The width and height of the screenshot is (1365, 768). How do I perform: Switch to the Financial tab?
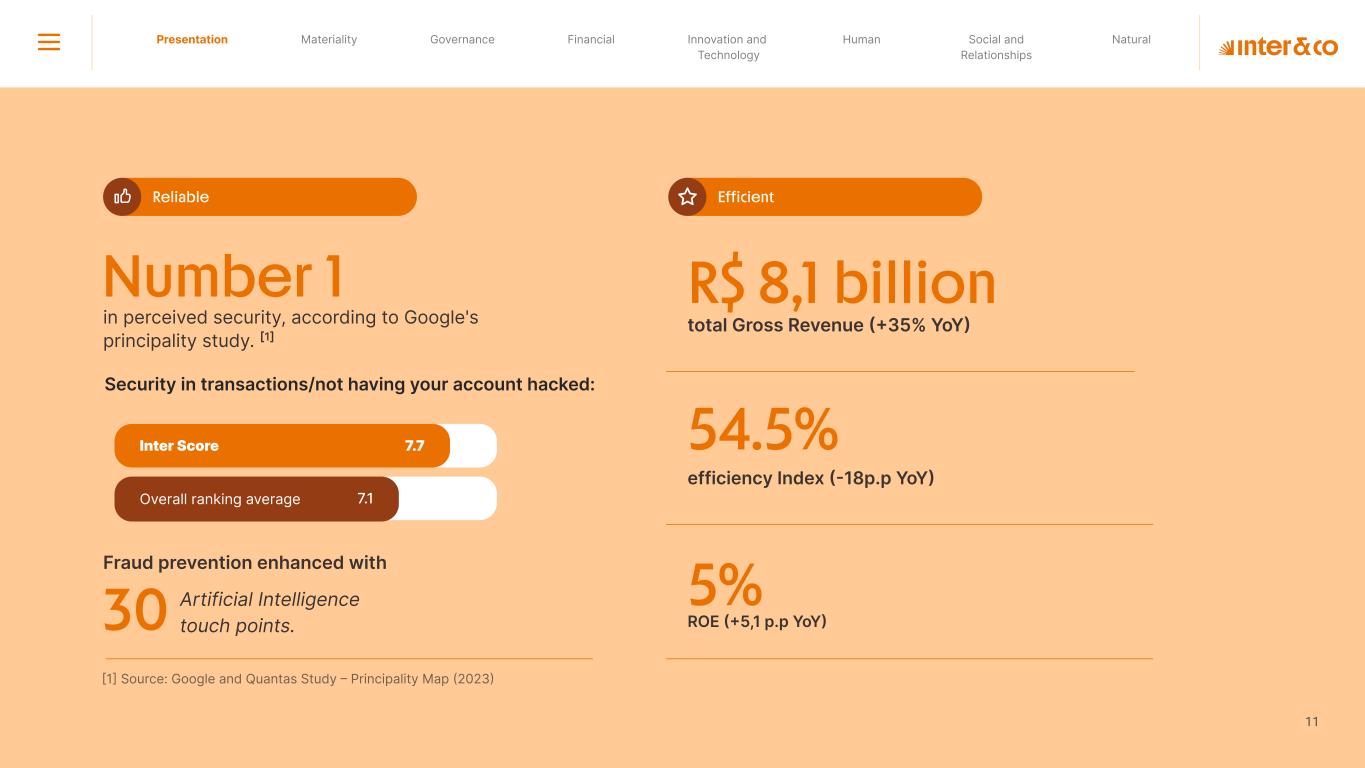pos(591,40)
